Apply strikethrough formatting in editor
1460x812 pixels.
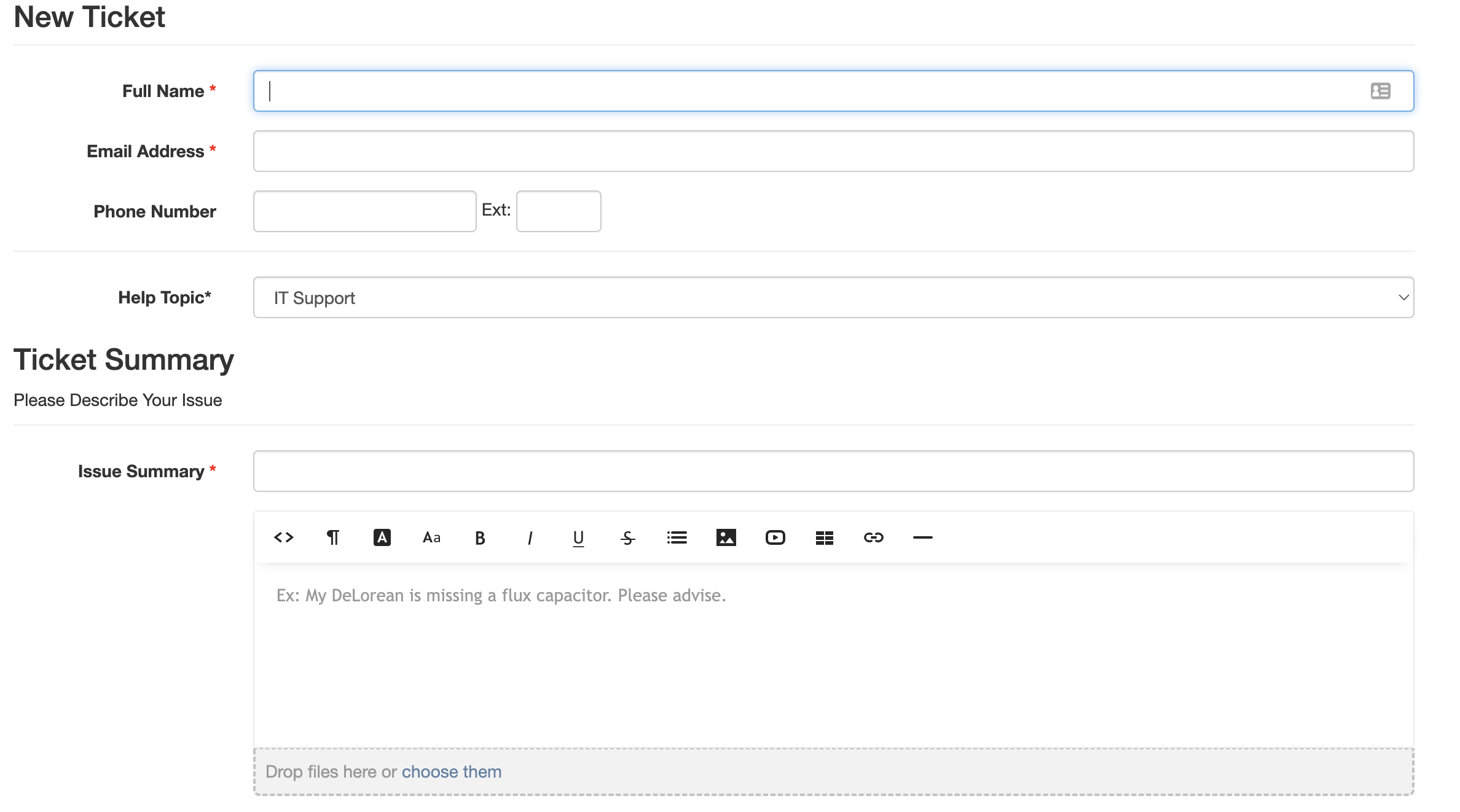tap(627, 538)
